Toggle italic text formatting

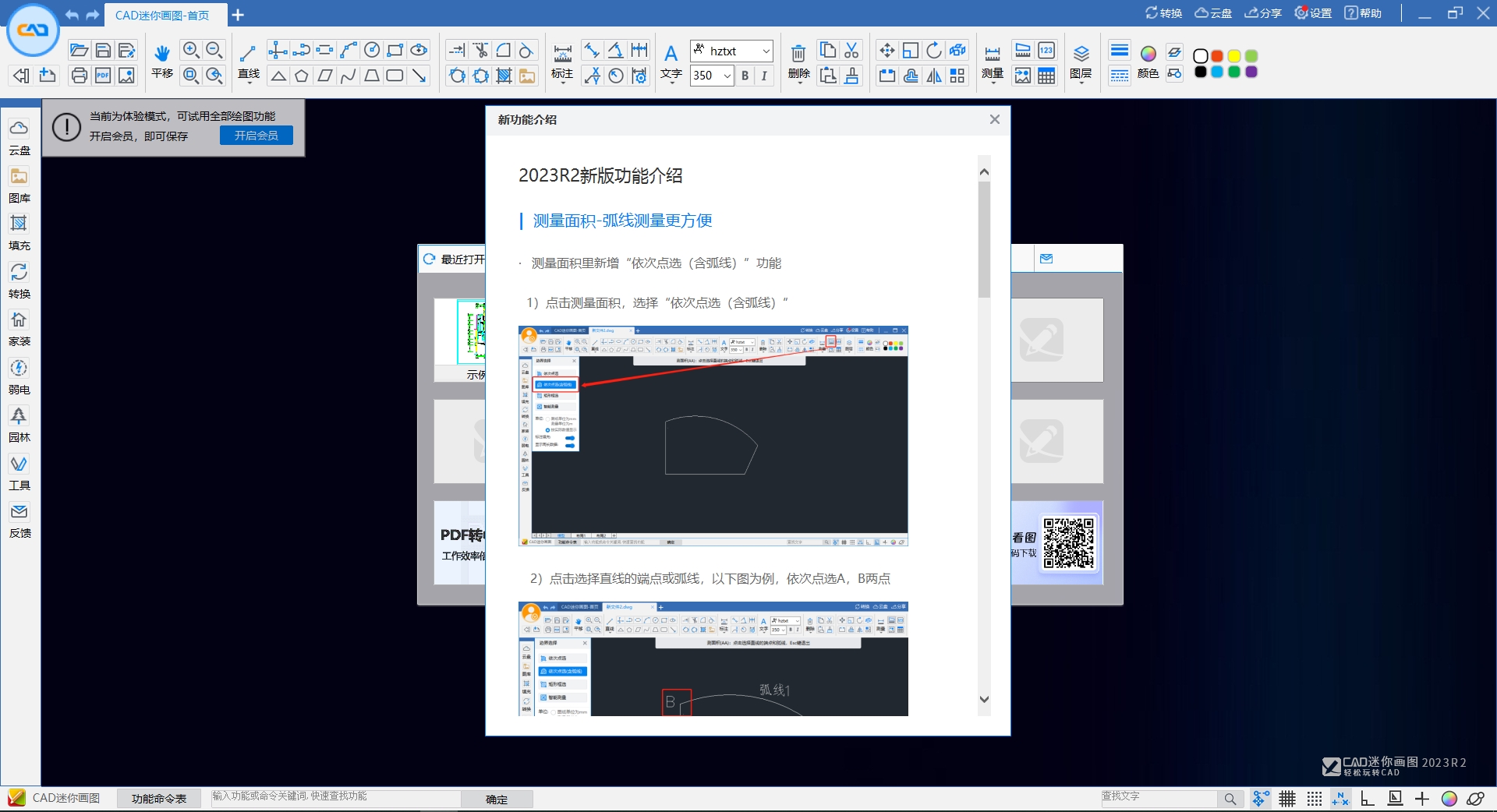[x=763, y=76]
